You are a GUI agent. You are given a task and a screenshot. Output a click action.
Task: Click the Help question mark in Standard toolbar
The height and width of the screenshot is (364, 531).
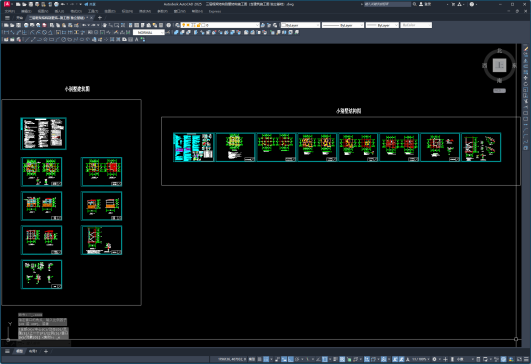[x=168, y=25]
